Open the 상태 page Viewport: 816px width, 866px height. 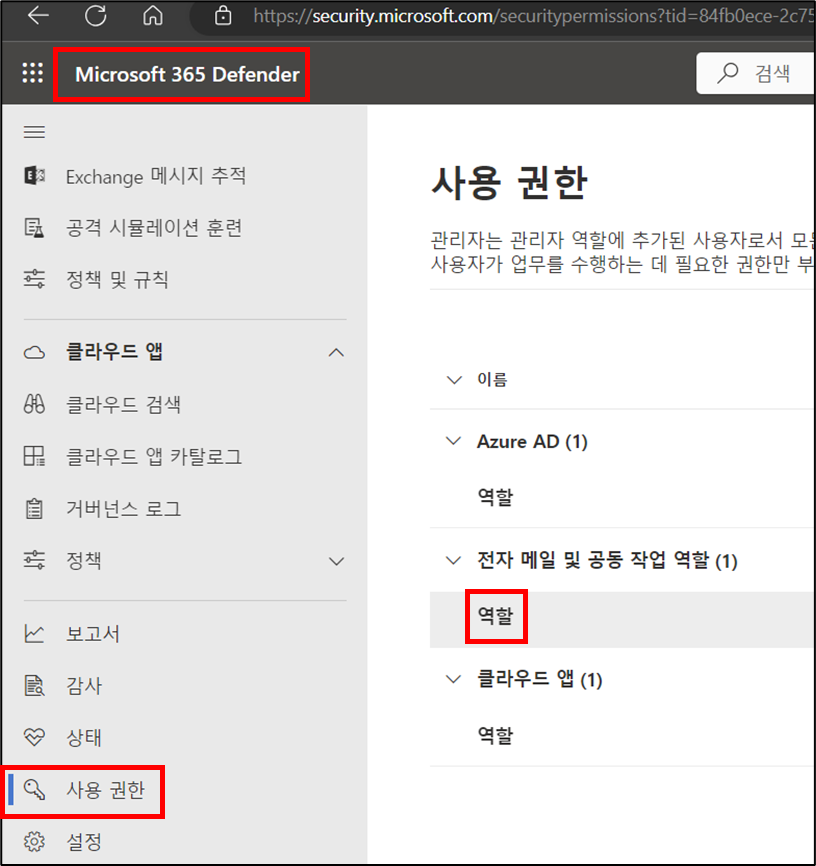pyautogui.click(x=84, y=737)
